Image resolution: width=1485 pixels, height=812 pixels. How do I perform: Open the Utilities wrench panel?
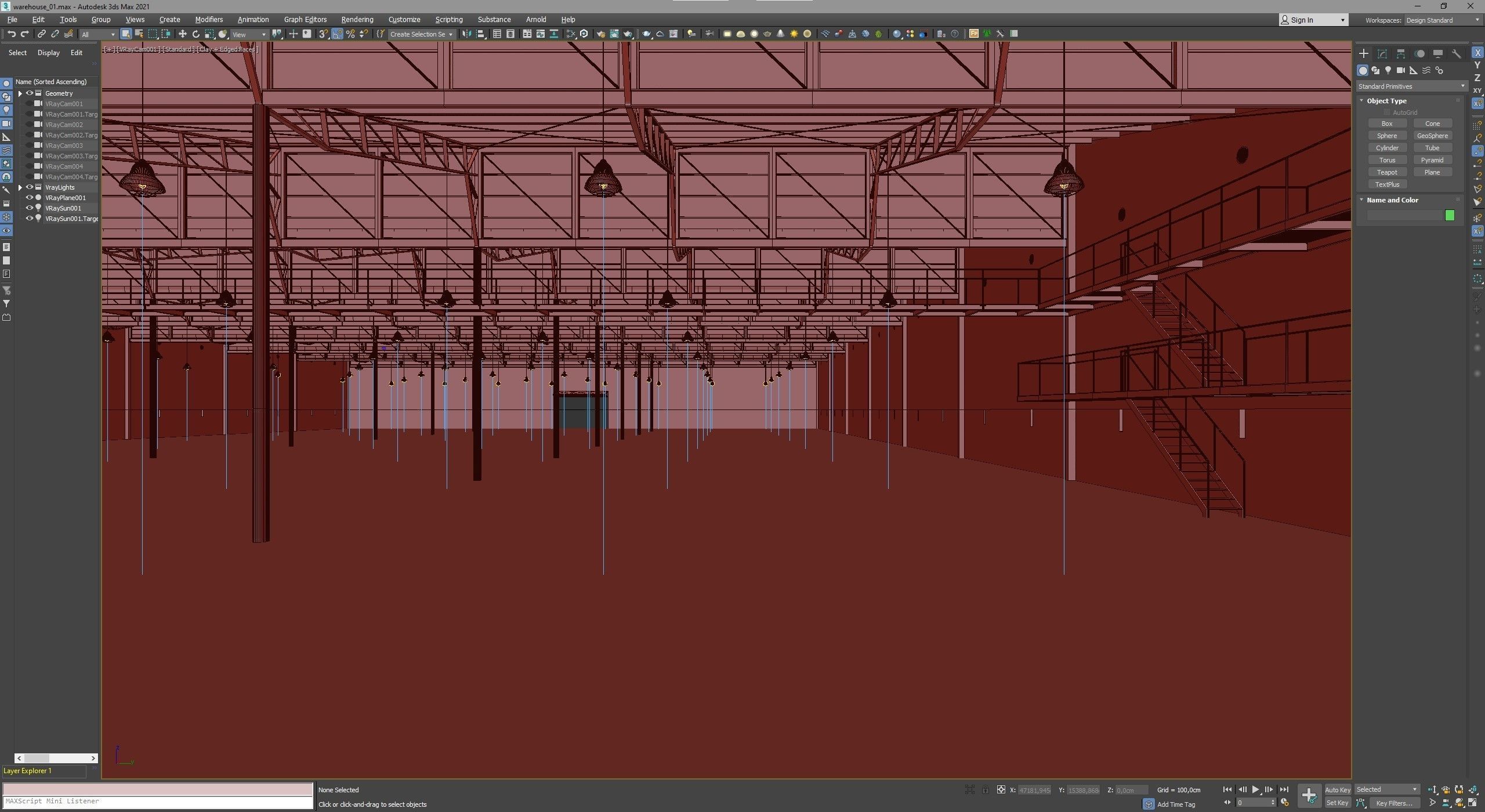point(1457,53)
